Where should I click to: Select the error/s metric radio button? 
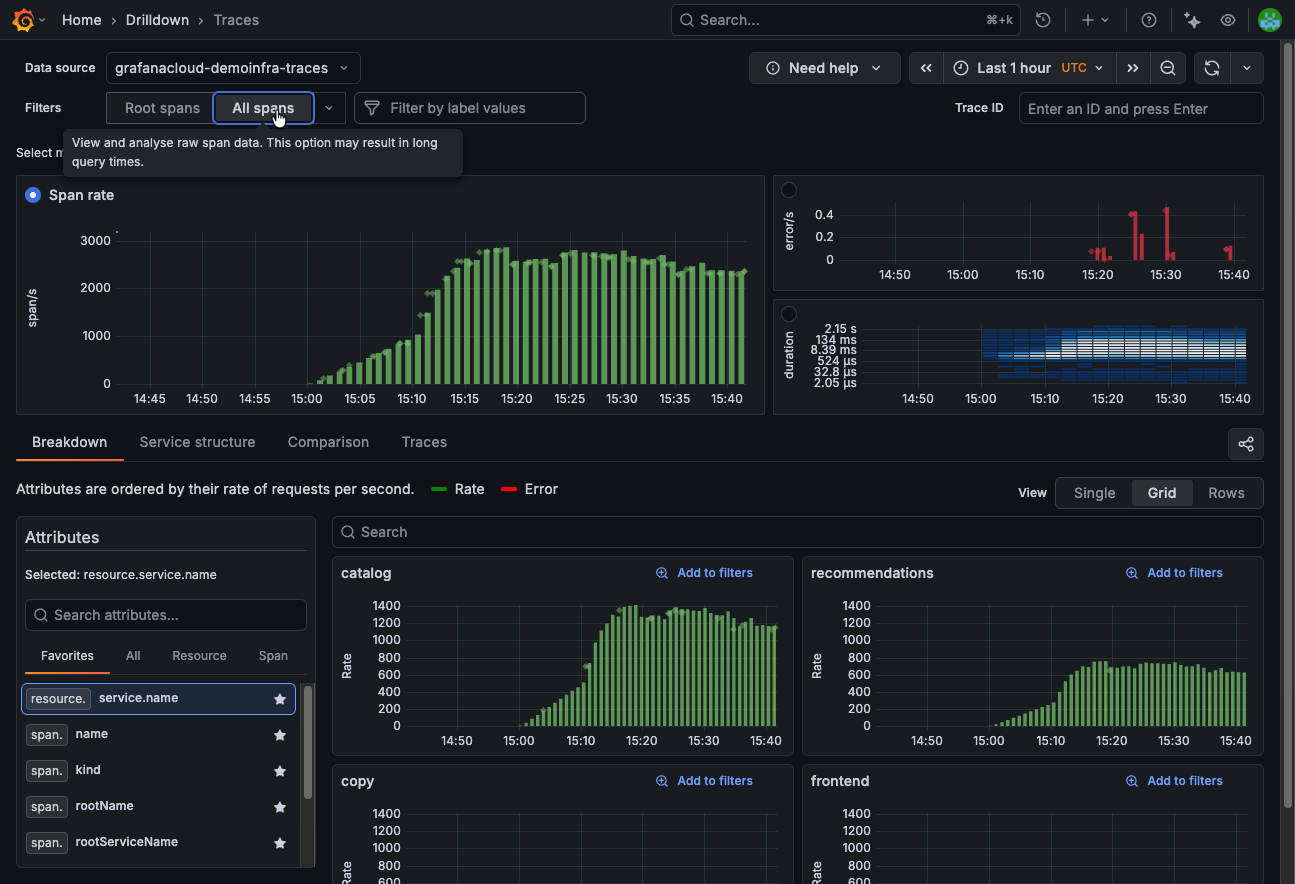coord(789,189)
